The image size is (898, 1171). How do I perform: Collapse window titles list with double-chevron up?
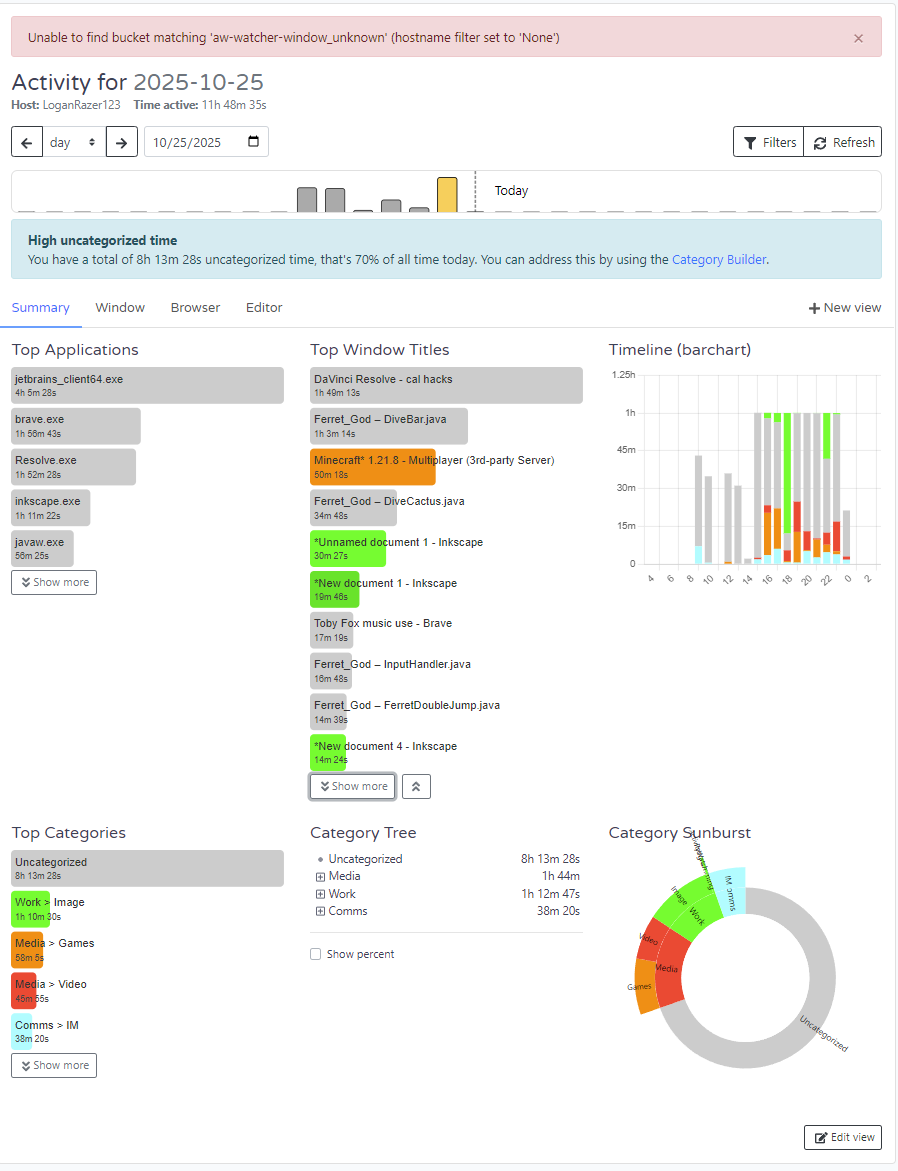(416, 786)
